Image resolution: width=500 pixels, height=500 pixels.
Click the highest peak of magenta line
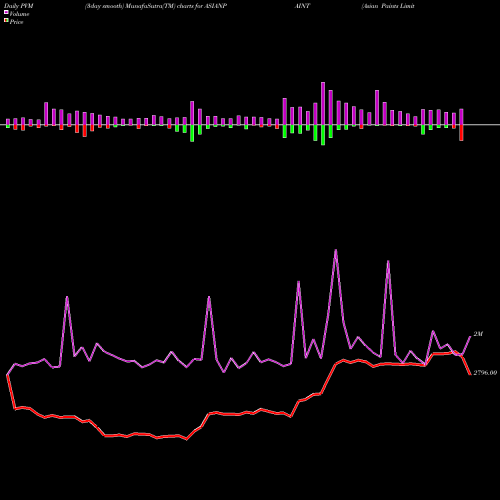coord(335,250)
